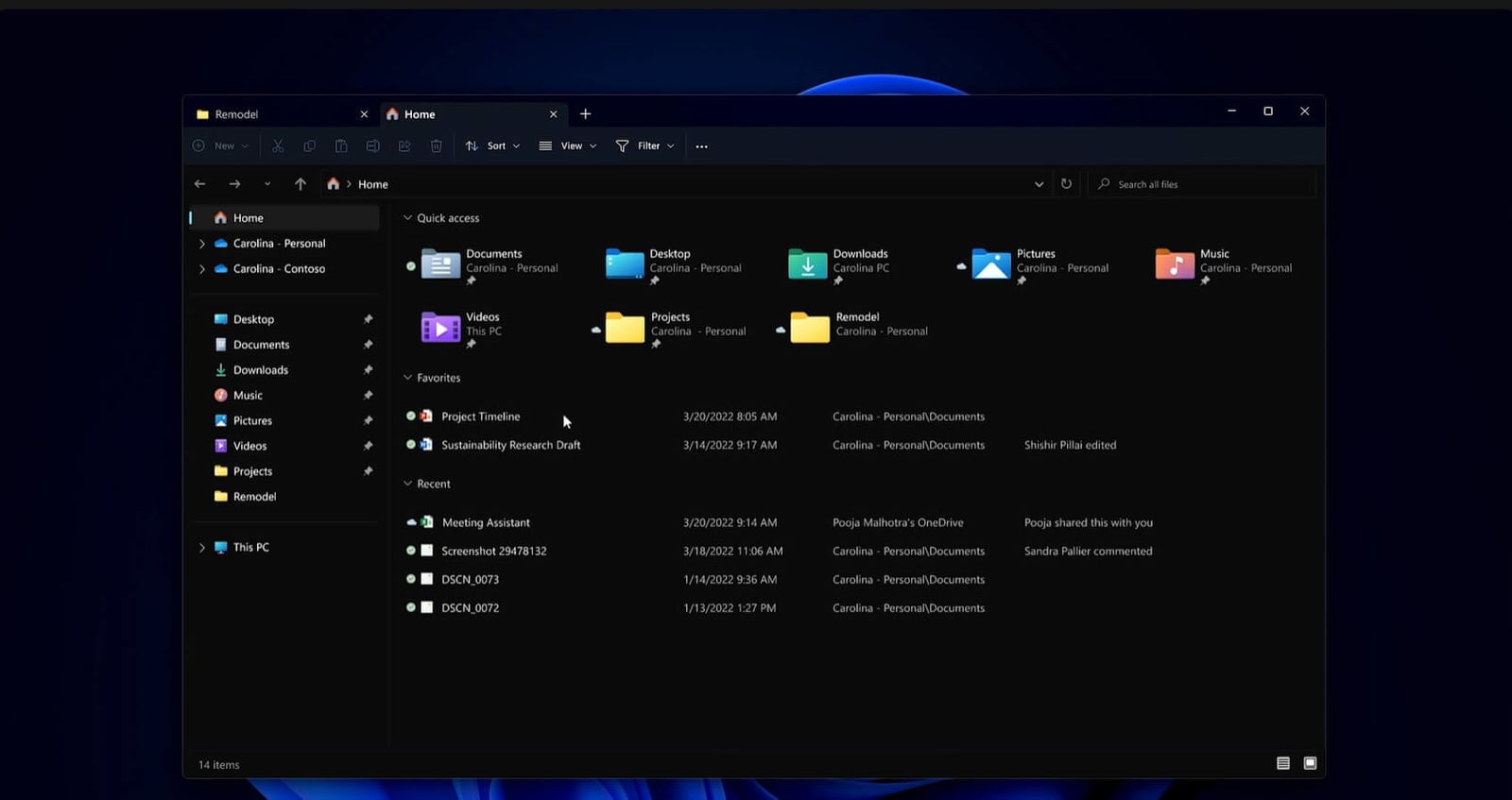Open the Filter options button

(645, 146)
